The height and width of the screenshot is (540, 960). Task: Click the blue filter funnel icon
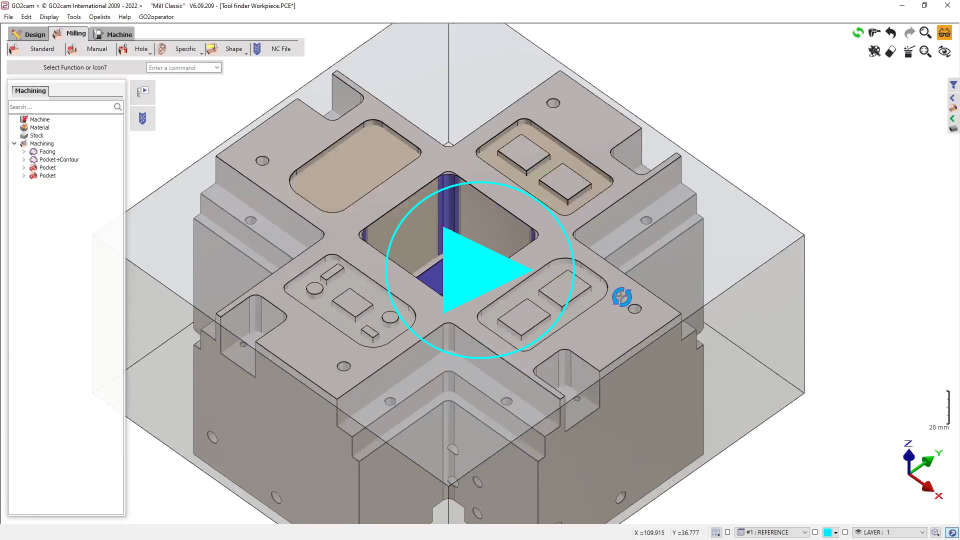click(x=953, y=86)
